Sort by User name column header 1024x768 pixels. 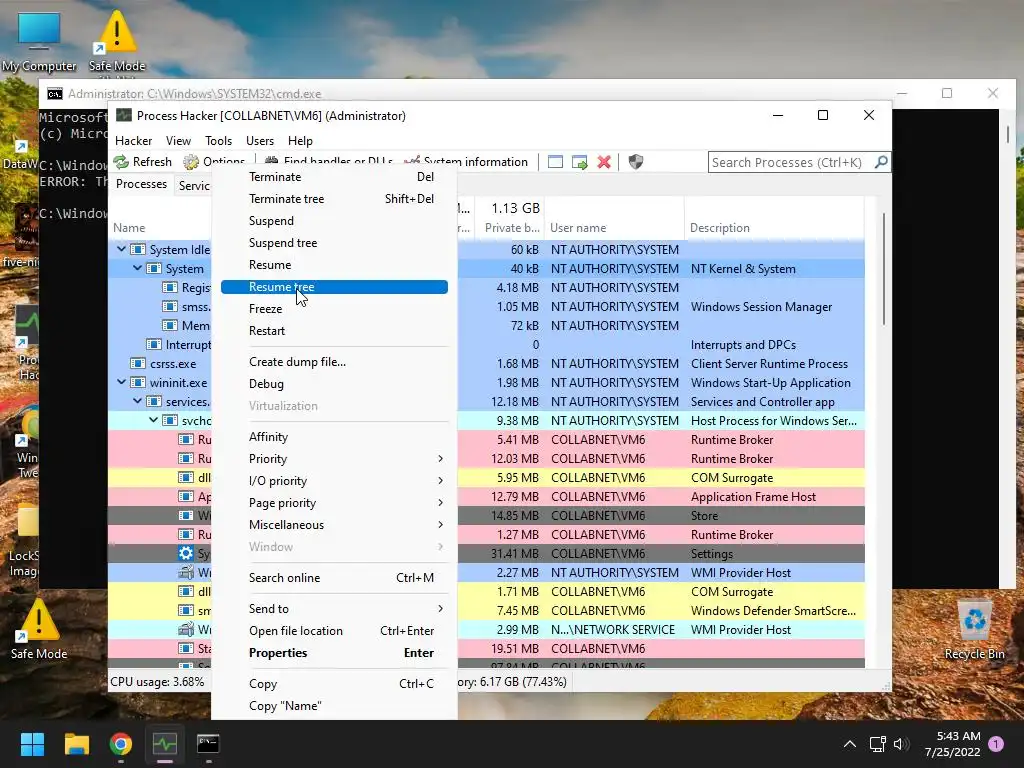click(578, 228)
